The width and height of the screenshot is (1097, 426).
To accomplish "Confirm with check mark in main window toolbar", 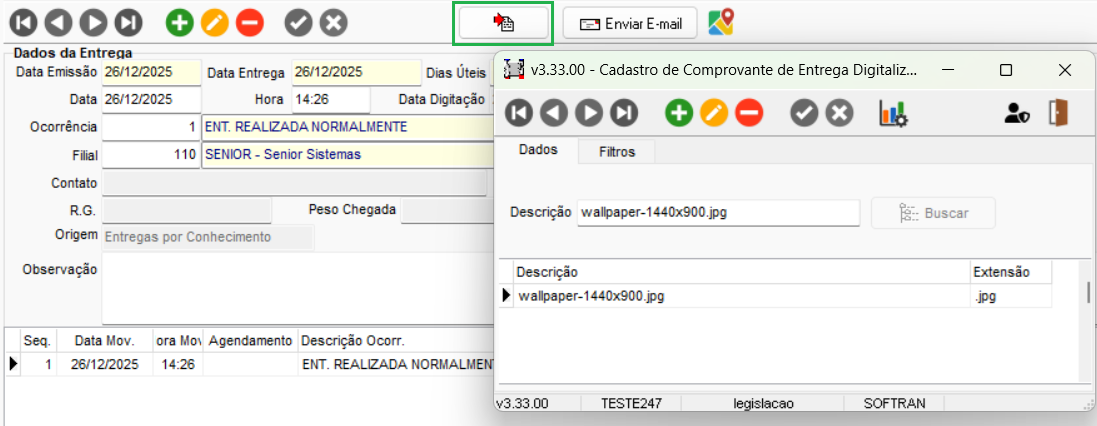I will [299, 23].
